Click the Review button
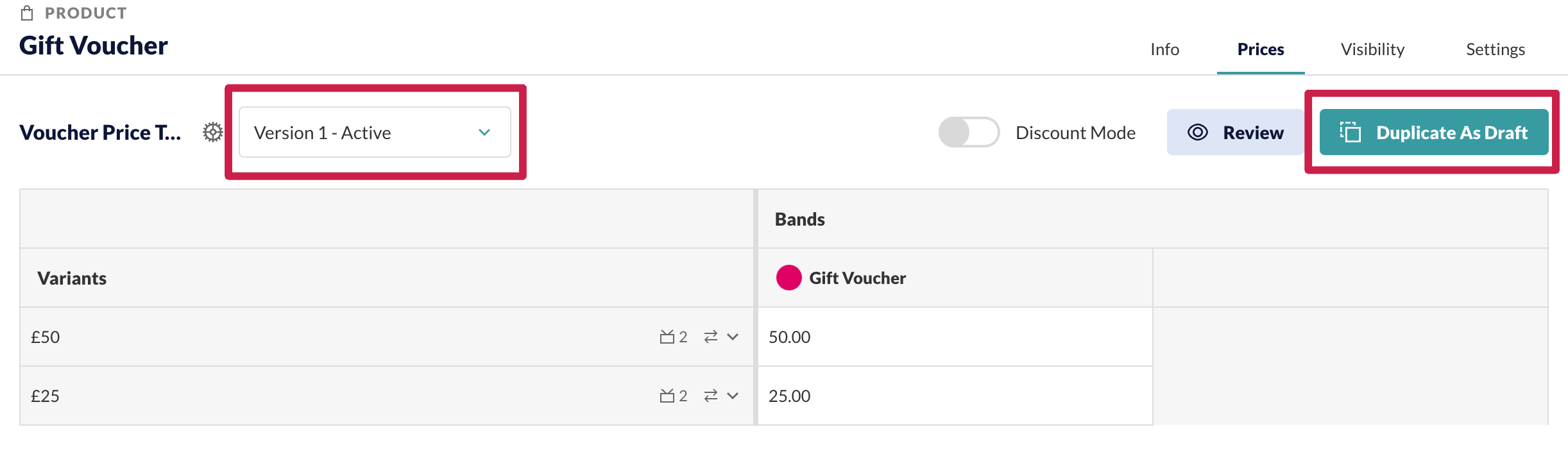1568x459 pixels. click(x=1235, y=132)
